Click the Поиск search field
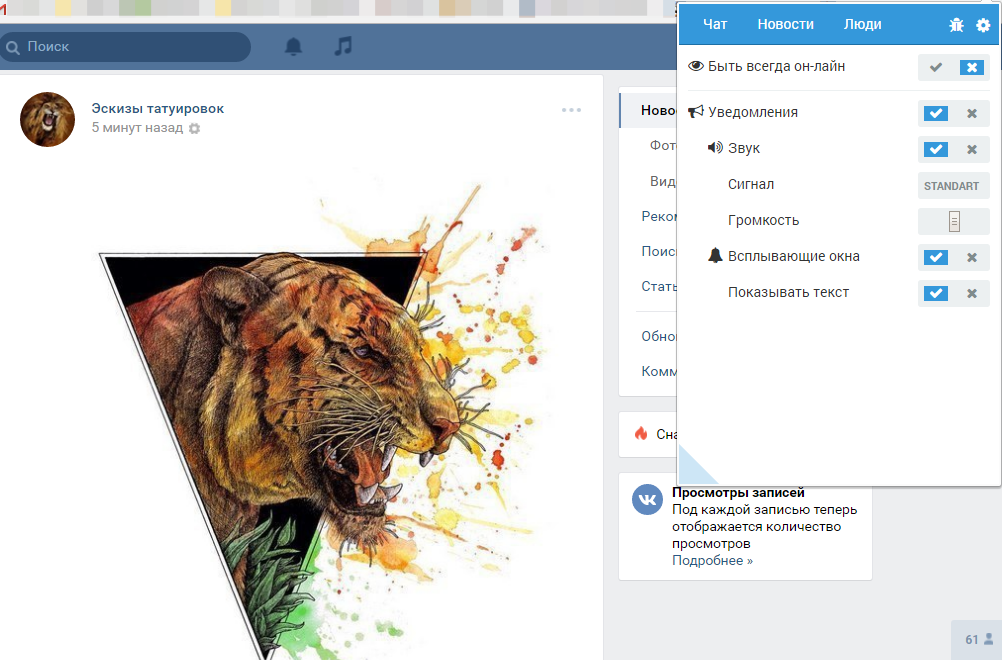The height and width of the screenshot is (660, 1002). click(130, 47)
